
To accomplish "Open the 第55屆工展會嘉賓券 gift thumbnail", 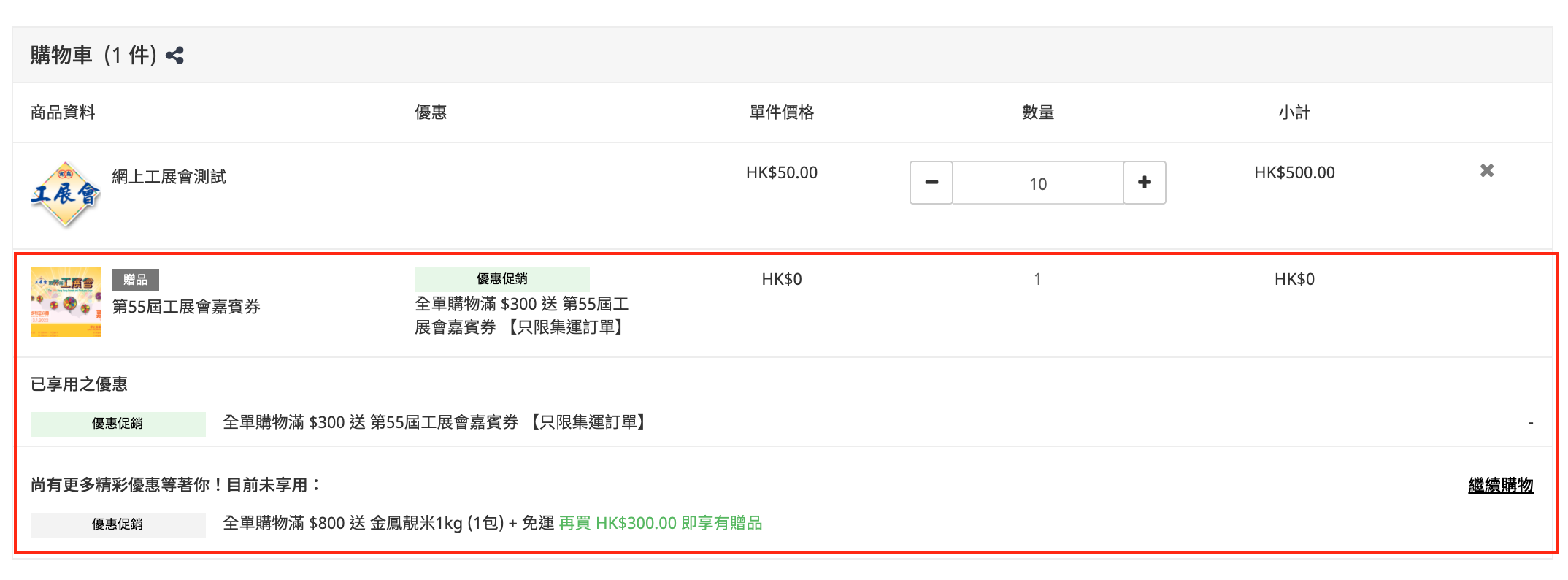I will pyautogui.click(x=66, y=302).
